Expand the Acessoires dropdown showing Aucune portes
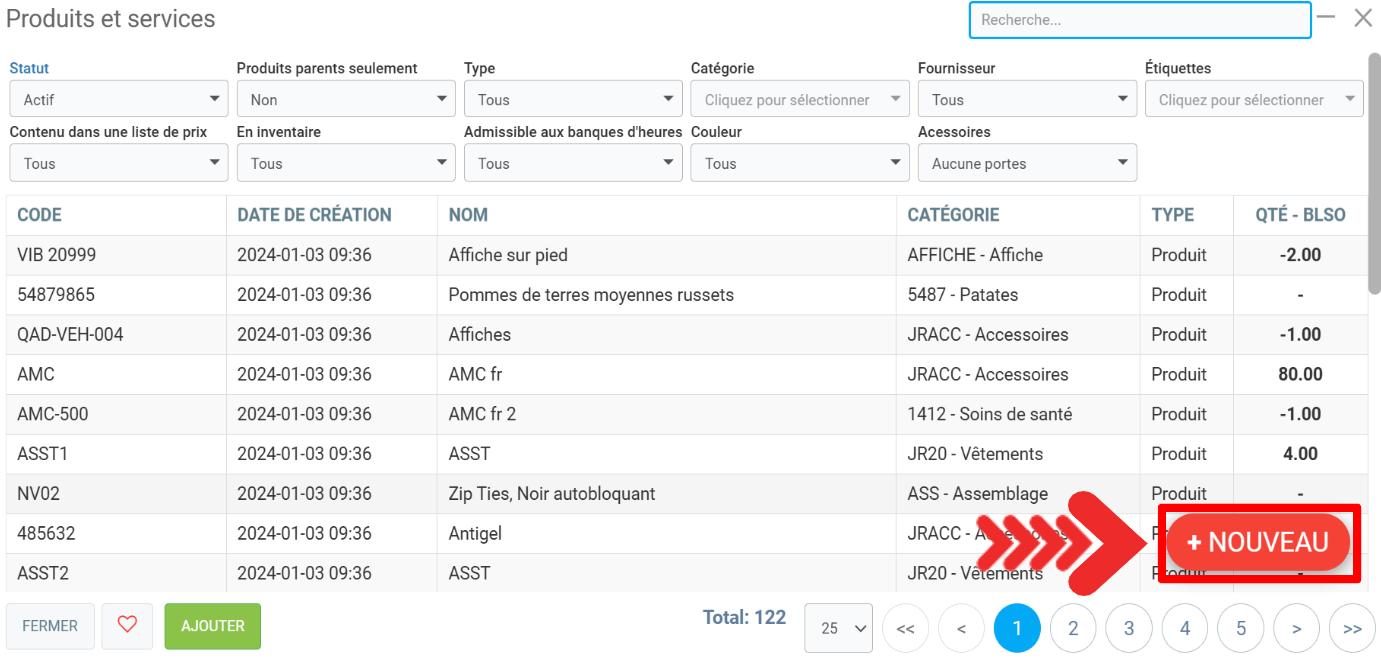 [x=1027, y=163]
